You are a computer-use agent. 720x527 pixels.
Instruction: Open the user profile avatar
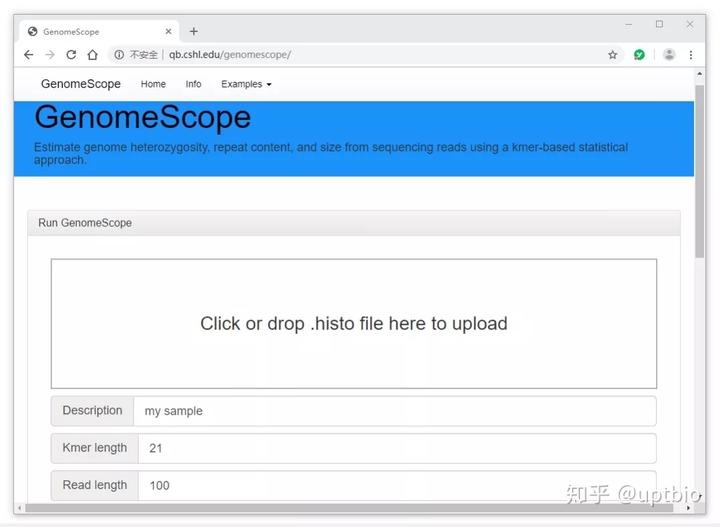(669, 55)
